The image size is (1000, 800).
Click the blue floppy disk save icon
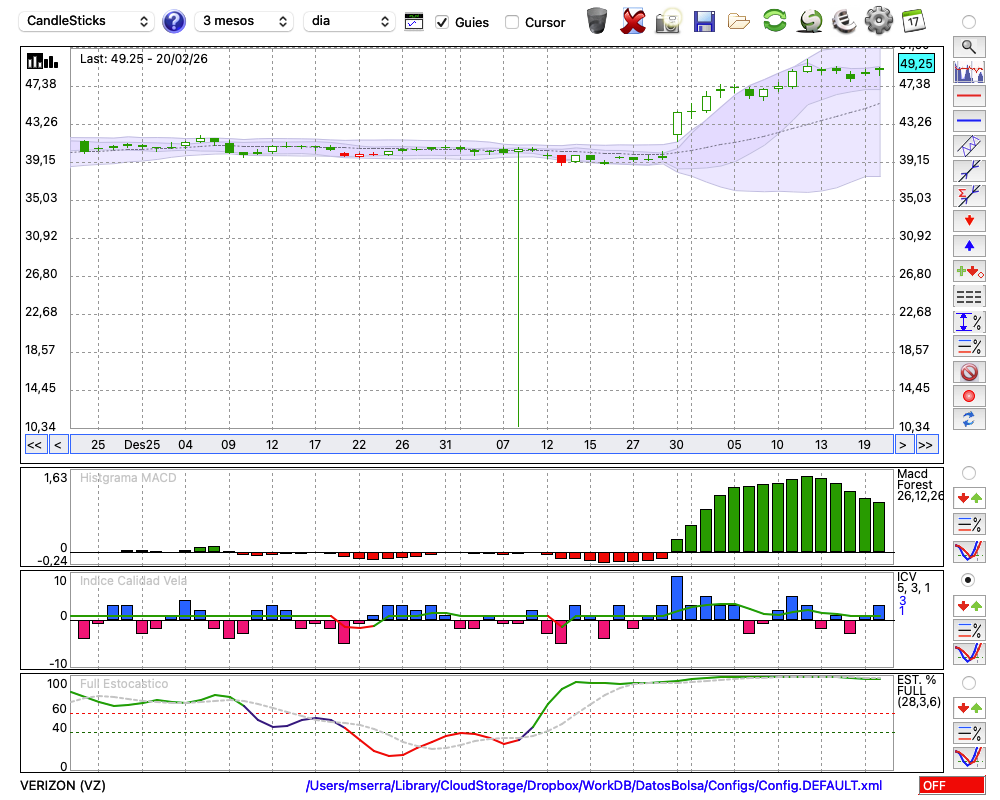tap(704, 21)
